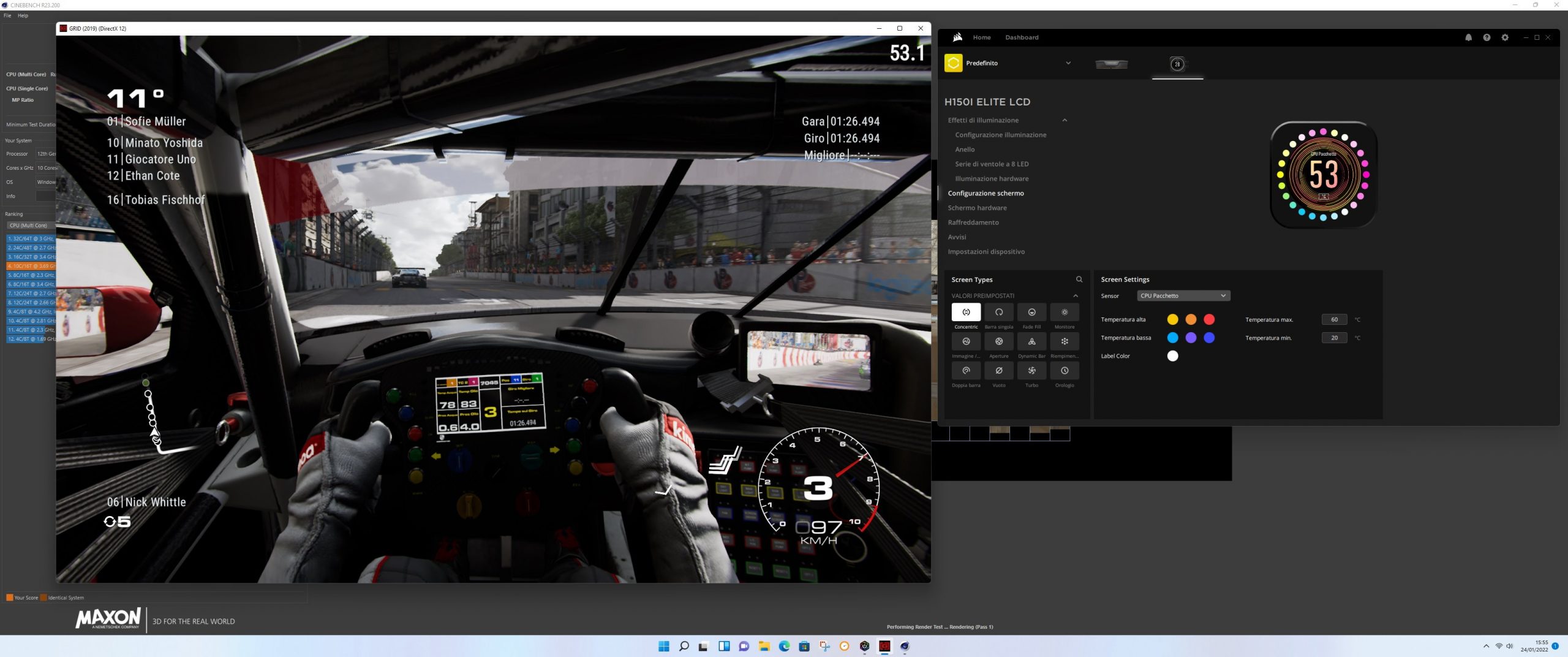Change yellow Temperatura alta color swatch
This screenshot has height=657, width=1568.
click(x=1172, y=319)
